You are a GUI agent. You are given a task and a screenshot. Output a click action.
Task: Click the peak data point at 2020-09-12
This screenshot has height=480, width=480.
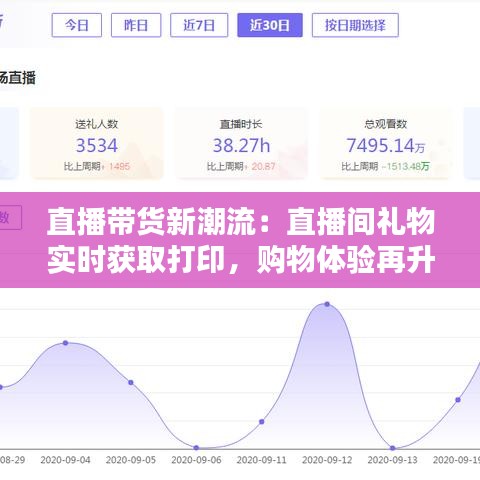tap(327, 304)
